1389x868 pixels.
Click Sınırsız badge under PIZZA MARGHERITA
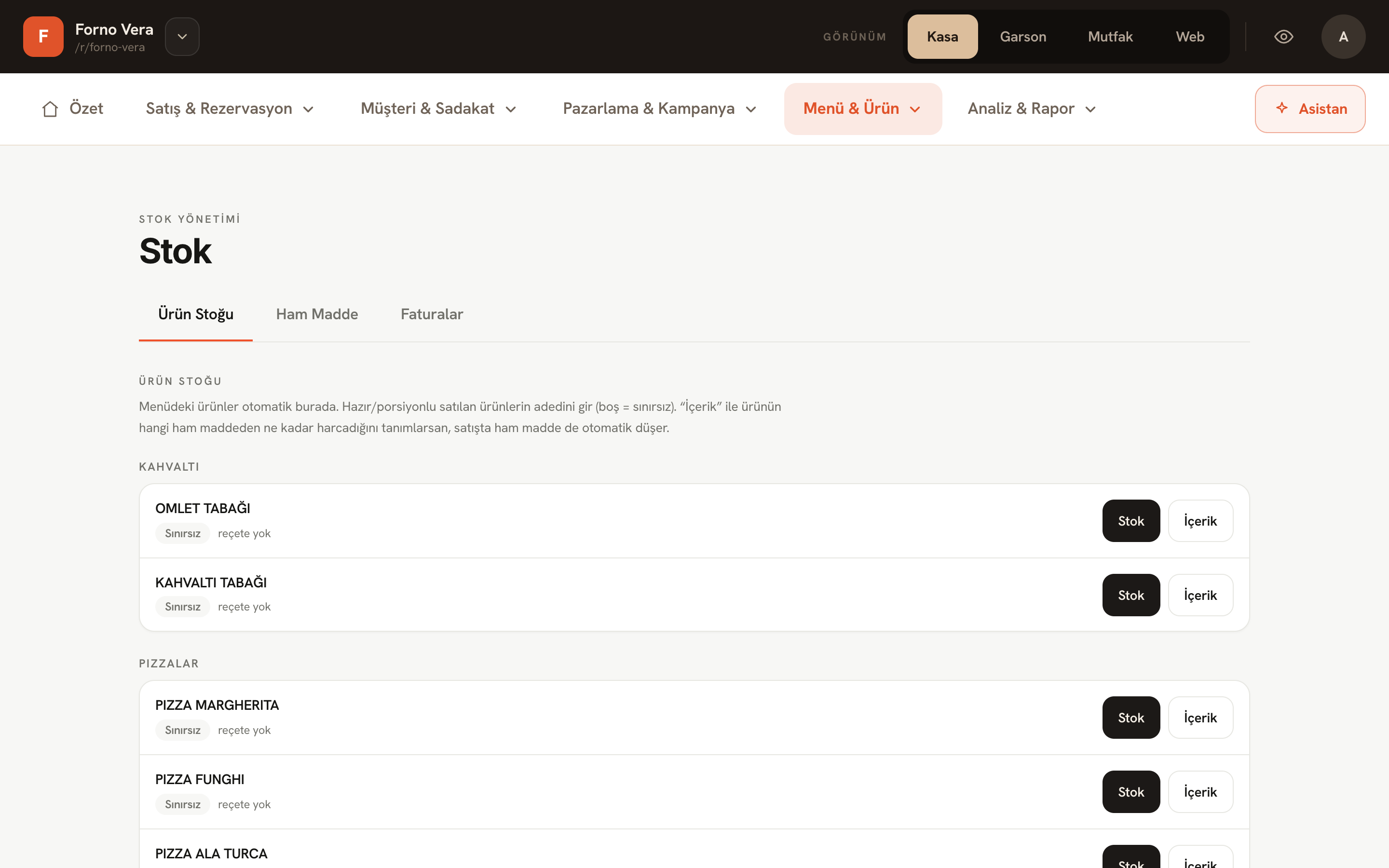[x=182, y=730]
